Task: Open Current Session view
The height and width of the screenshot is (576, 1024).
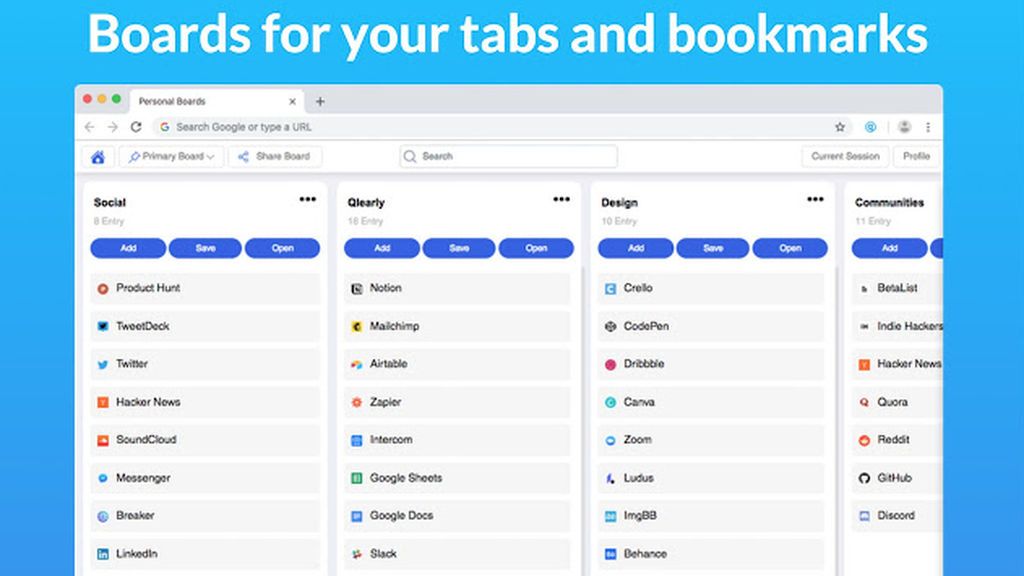Action: click(x=845, y=157)
